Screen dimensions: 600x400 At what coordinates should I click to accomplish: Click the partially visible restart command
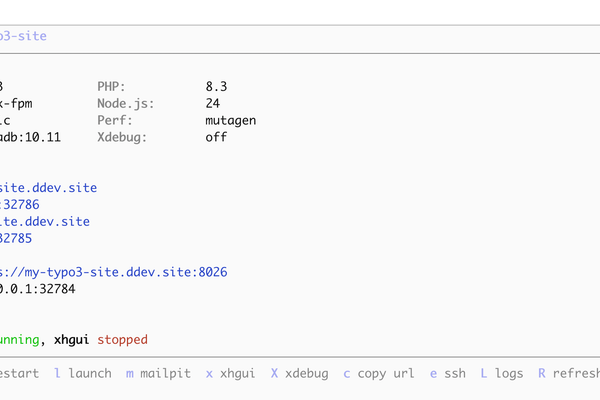pos(18,373)
